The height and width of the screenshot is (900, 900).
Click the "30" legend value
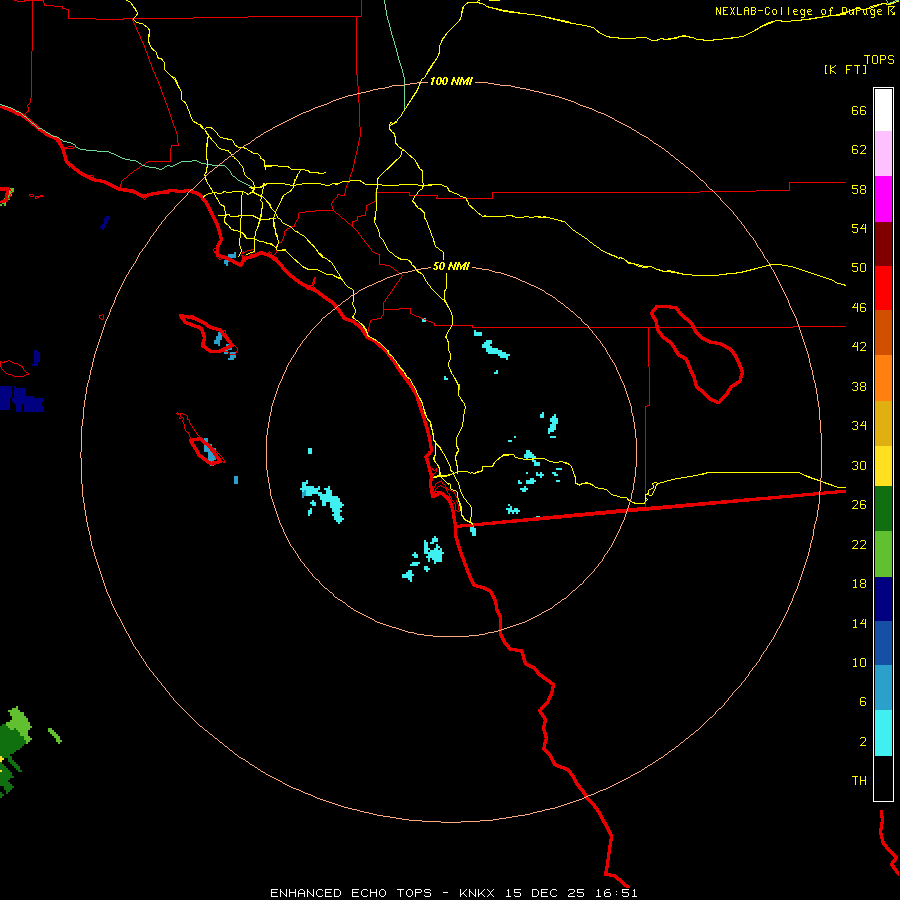(859, 465)
